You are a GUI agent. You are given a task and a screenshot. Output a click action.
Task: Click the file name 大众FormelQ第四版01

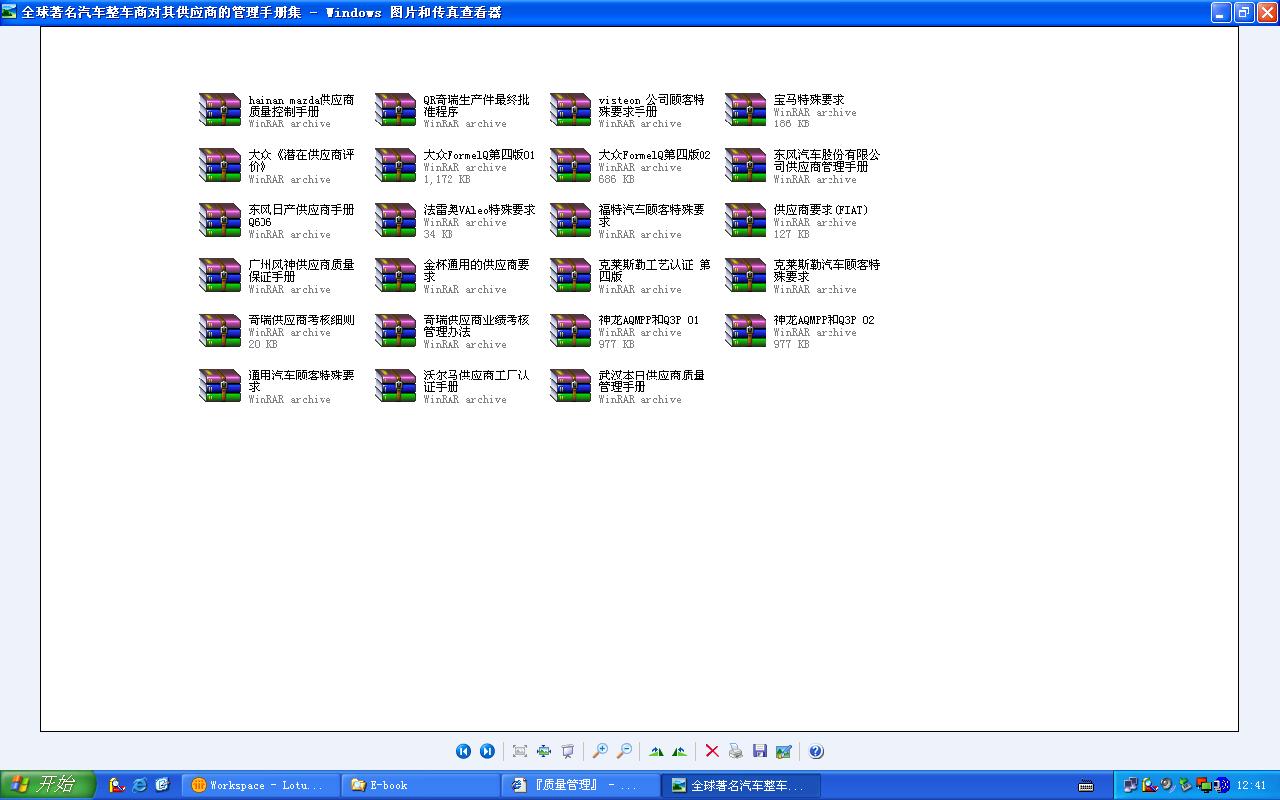[x=479, y=155]
